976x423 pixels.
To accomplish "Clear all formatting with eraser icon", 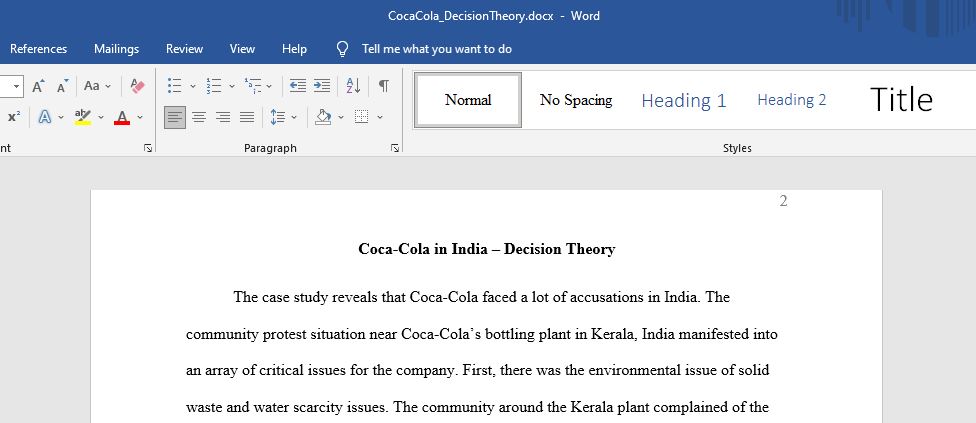I will tap(138, 86).
